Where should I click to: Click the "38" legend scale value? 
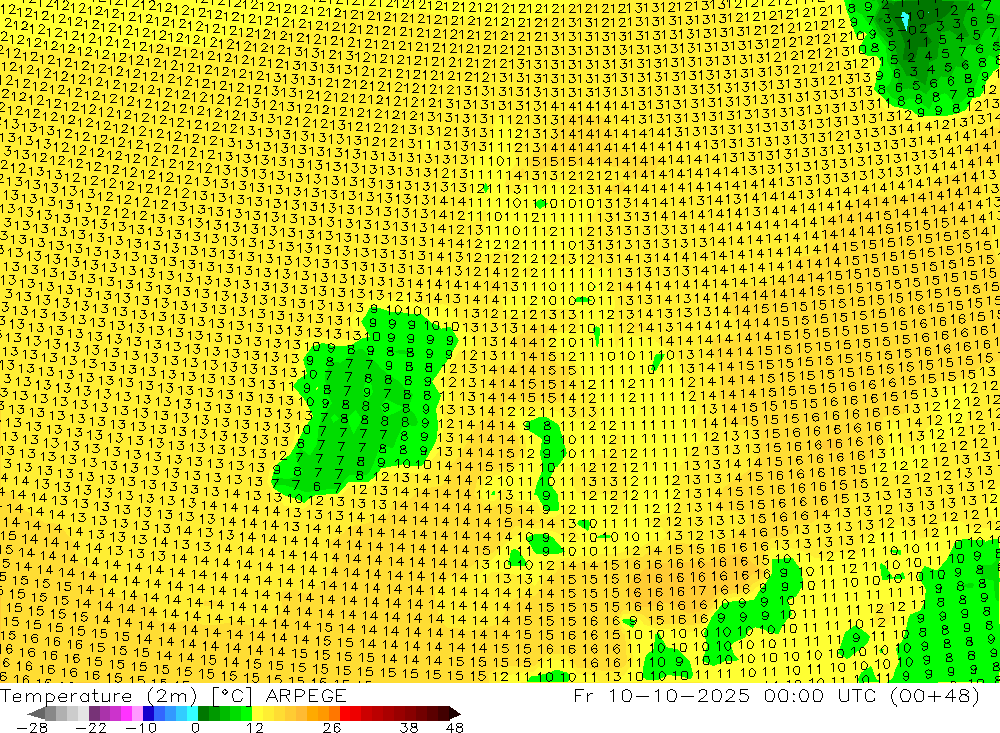point(409,728)
